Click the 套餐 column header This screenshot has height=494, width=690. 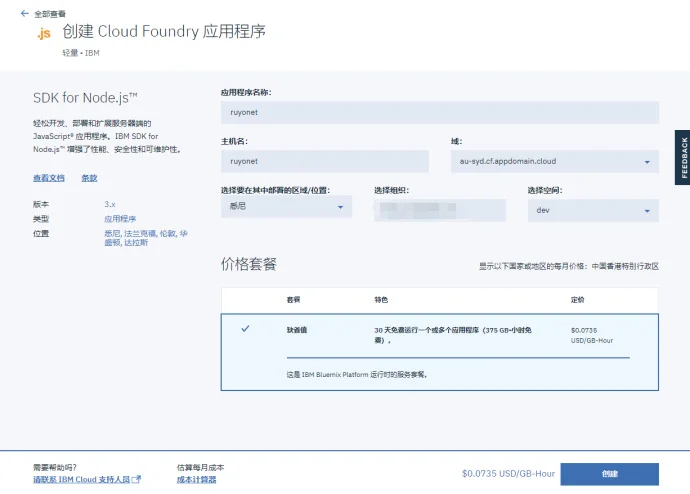click(293, 300)
